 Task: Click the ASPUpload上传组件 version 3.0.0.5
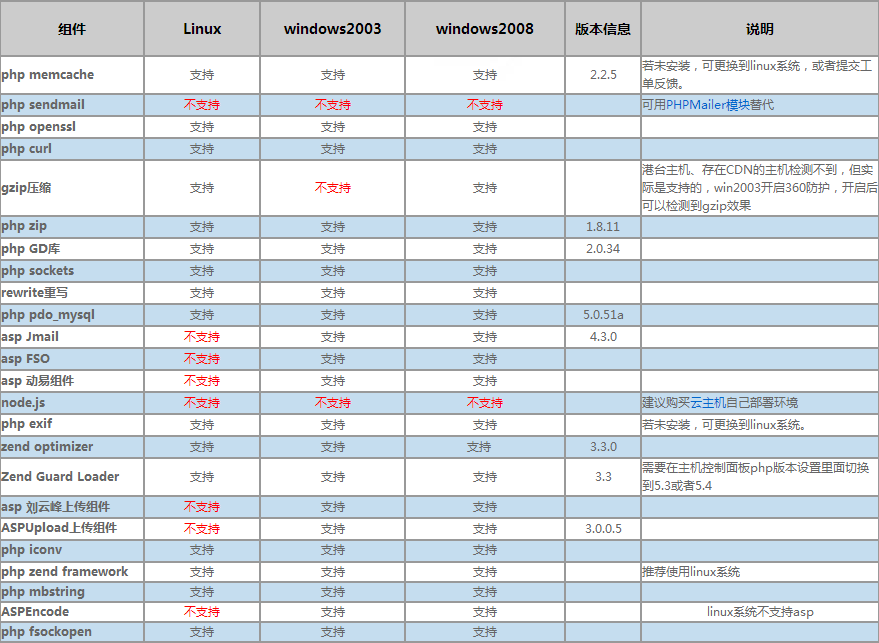pos(603,529)
